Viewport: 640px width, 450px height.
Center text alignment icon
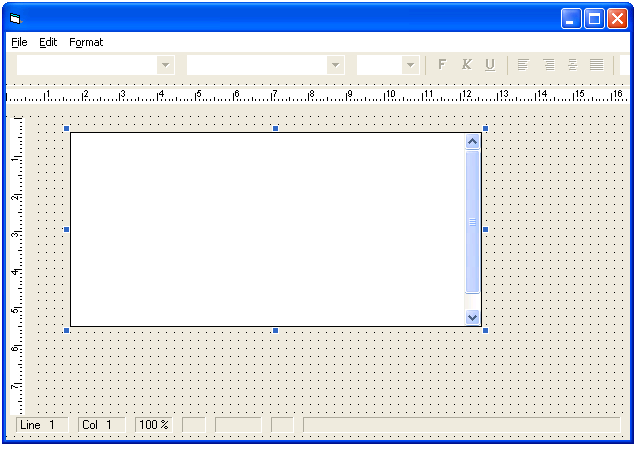point(572,65)
